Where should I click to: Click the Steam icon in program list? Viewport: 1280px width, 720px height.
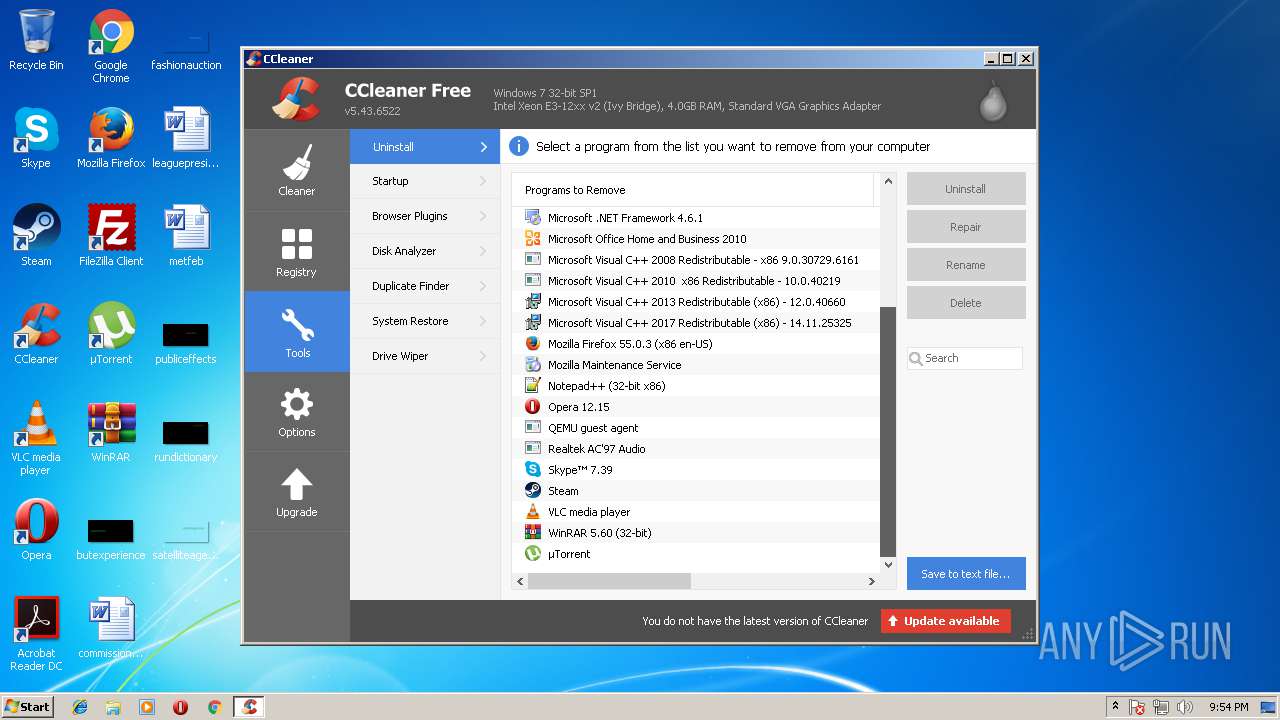(533, 490)
